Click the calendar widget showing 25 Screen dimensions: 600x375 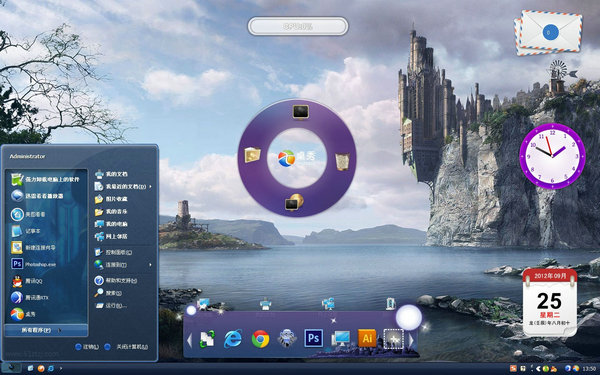[x=549, y=302]
